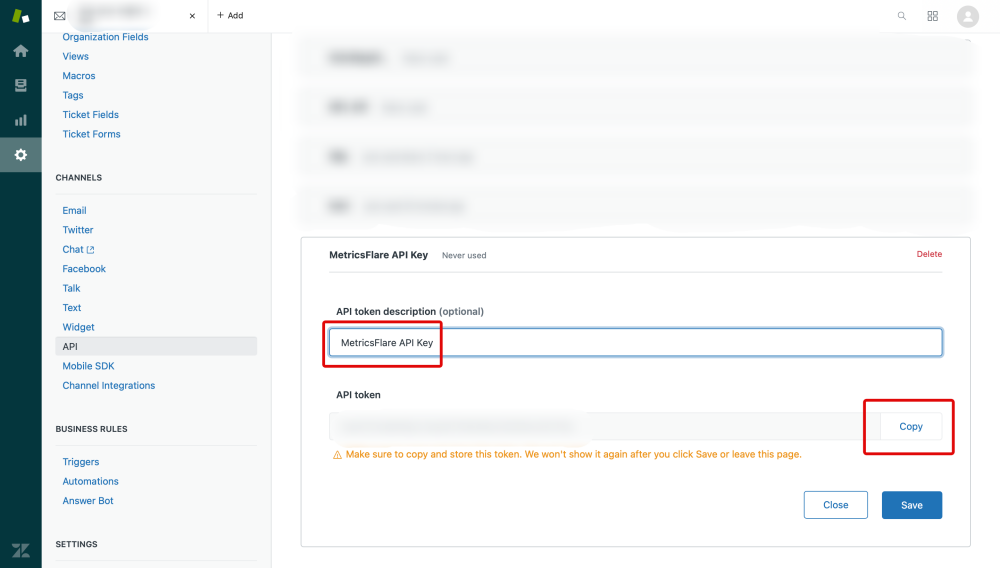Screen dimensions: 1000x568
Task: Open the Reporting bar chart icon
Action: pyautogui.click(x=20, y=120)
